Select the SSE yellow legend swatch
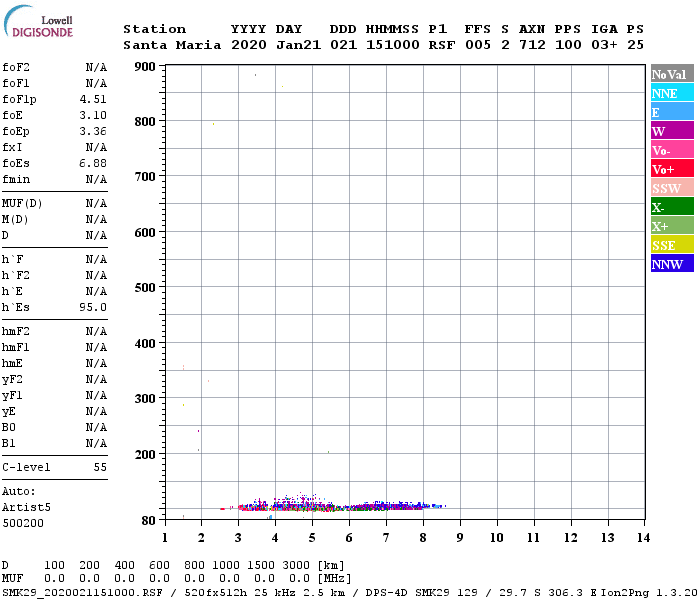The image size is (700, 600). point(672,245)
